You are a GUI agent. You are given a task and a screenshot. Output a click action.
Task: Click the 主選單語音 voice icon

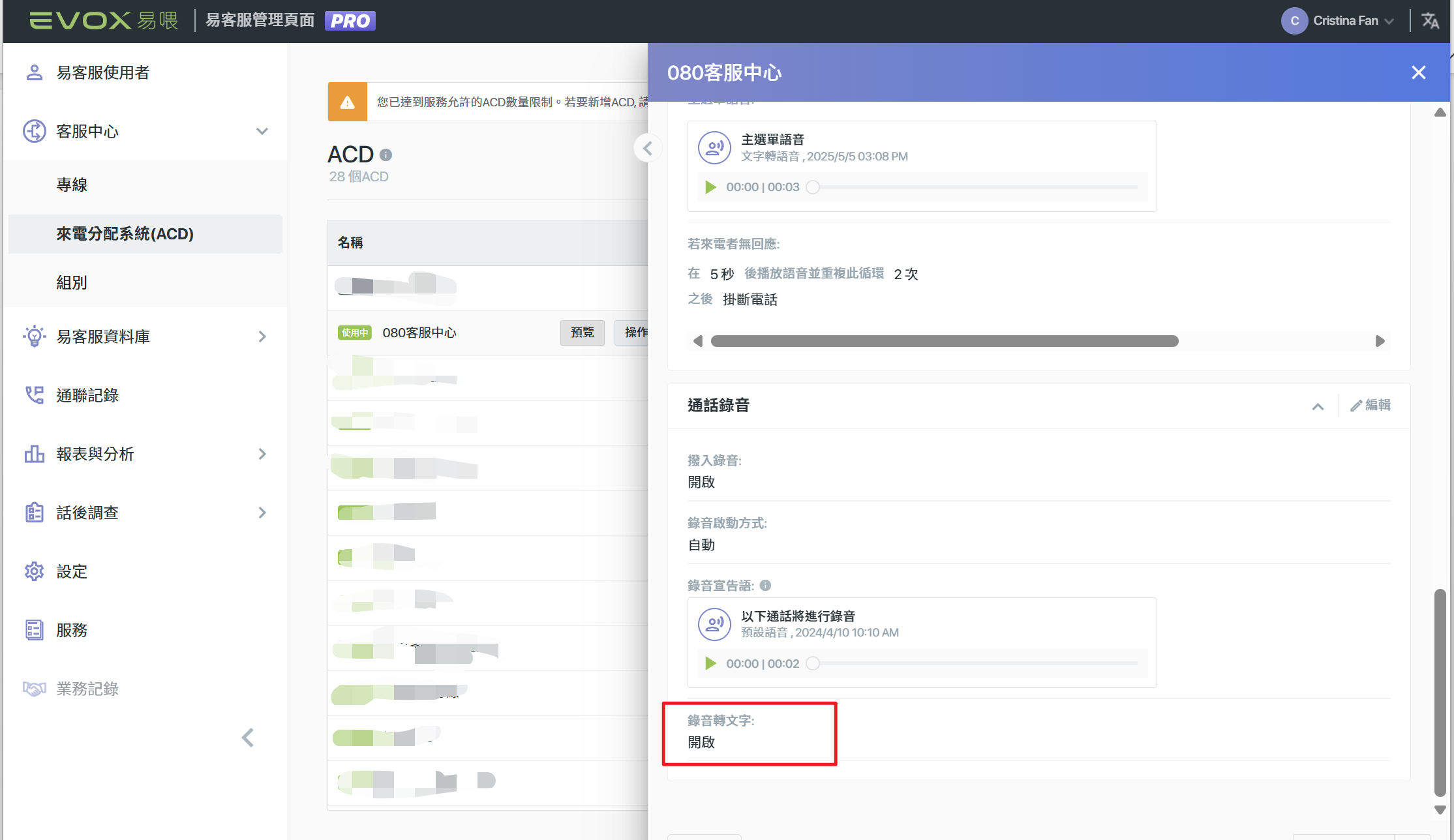tap(714, 147)
